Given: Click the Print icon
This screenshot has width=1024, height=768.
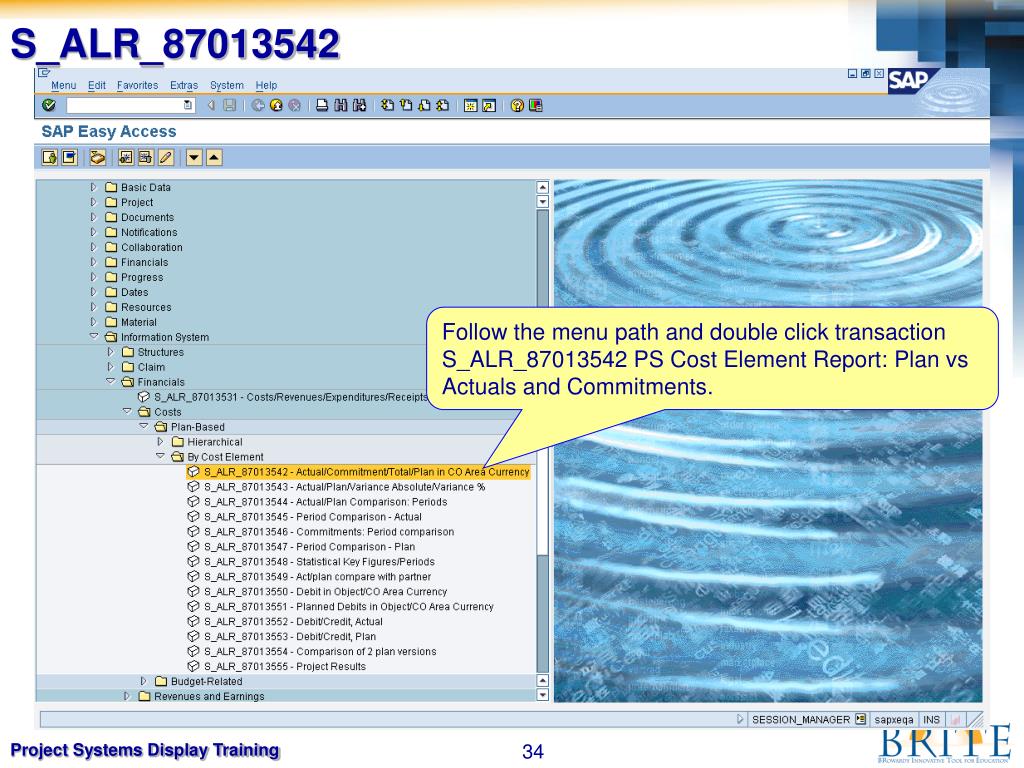Looking at the screenshot, I should (322, 105).
